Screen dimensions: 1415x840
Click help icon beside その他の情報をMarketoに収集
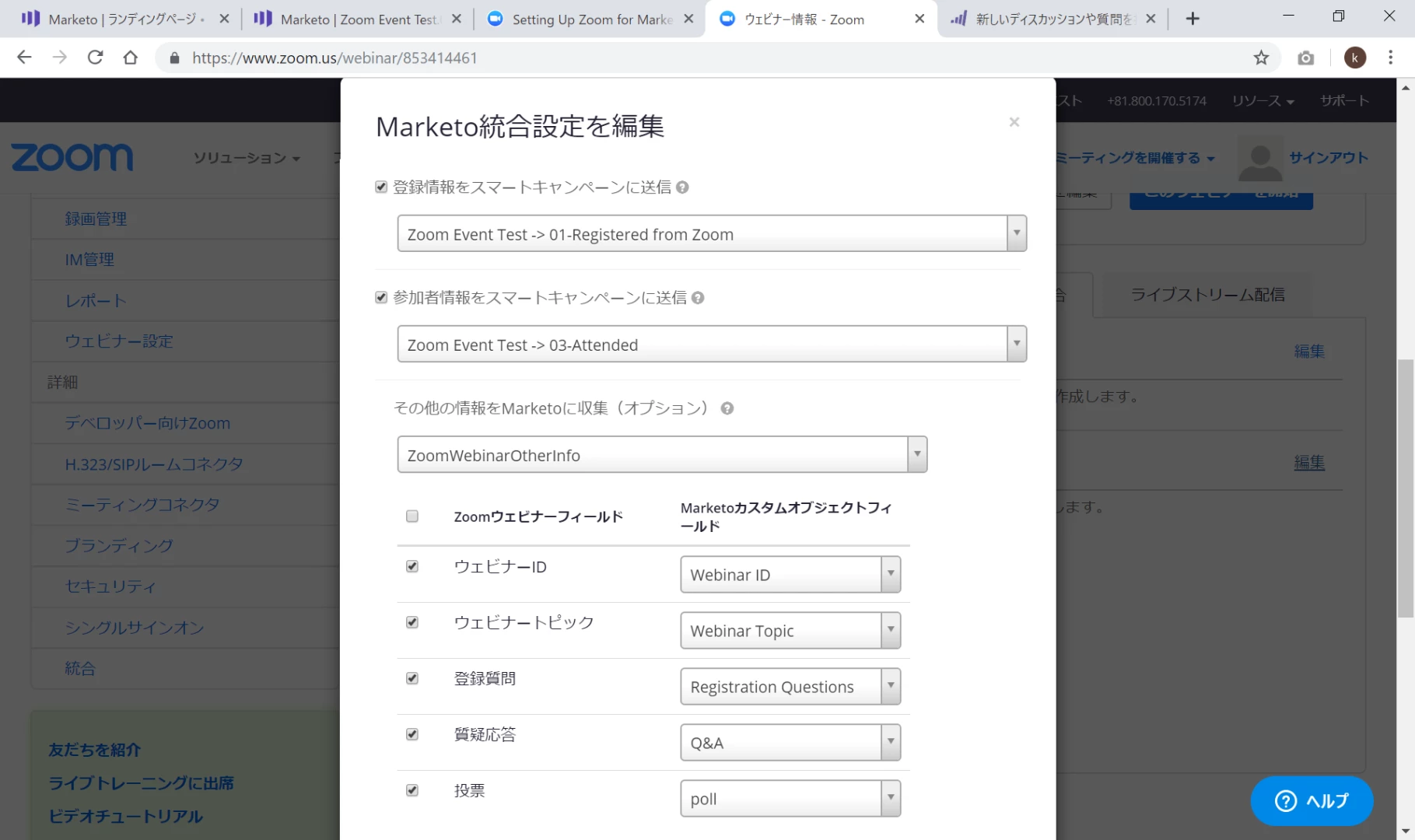727,408
